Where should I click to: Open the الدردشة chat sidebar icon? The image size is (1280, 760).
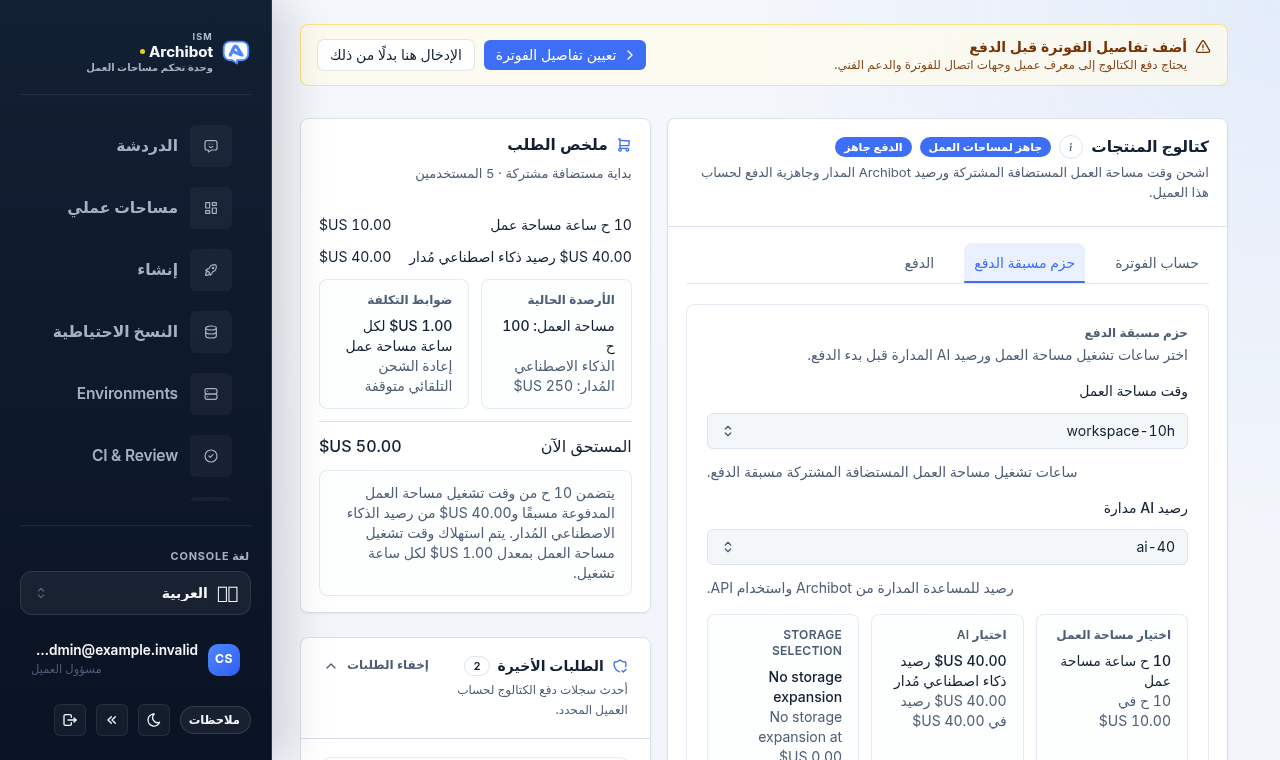(211, 146)
